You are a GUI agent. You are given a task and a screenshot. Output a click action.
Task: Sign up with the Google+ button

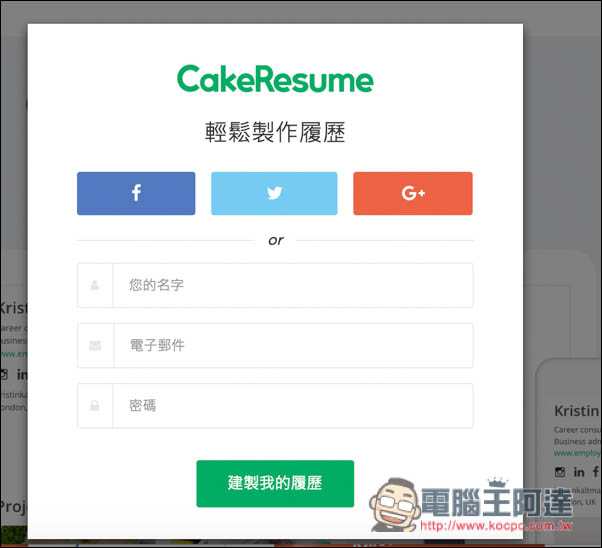click(412, 193)
